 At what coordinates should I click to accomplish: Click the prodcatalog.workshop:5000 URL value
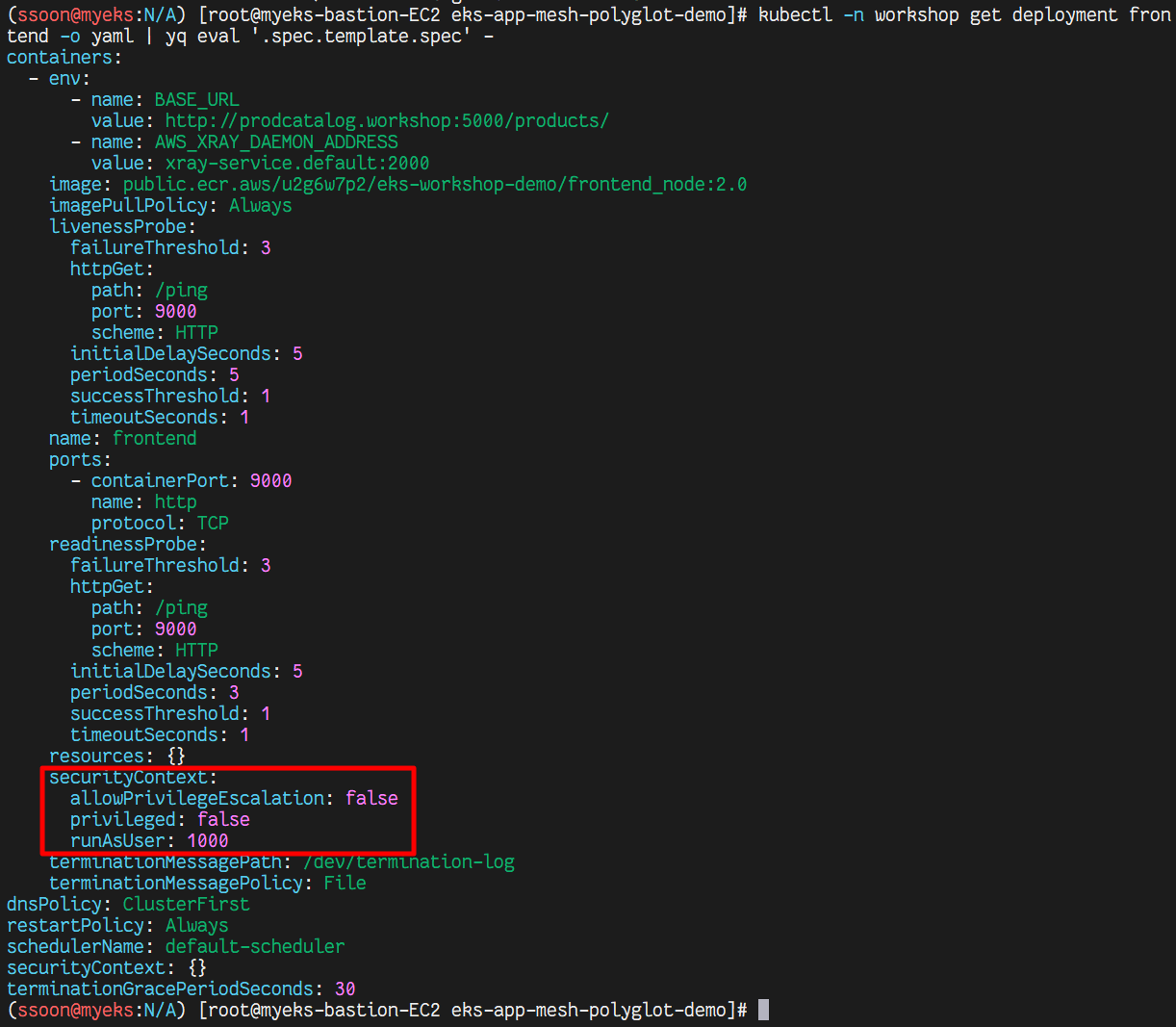[x=387, y=121]
